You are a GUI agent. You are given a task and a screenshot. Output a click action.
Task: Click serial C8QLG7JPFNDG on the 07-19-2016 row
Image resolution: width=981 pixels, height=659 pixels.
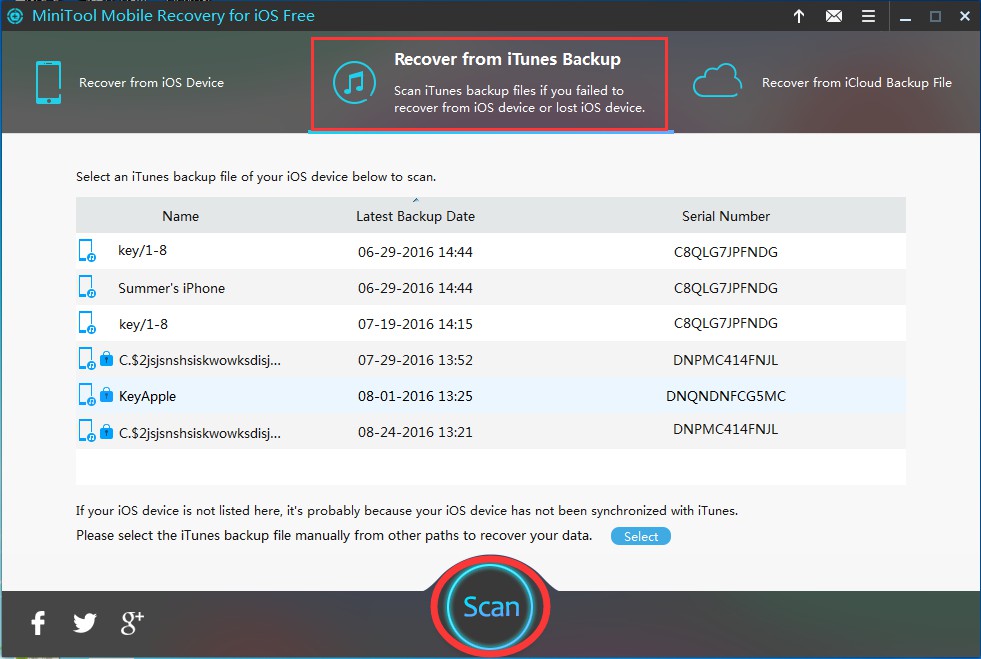click(x=726, y=323)
